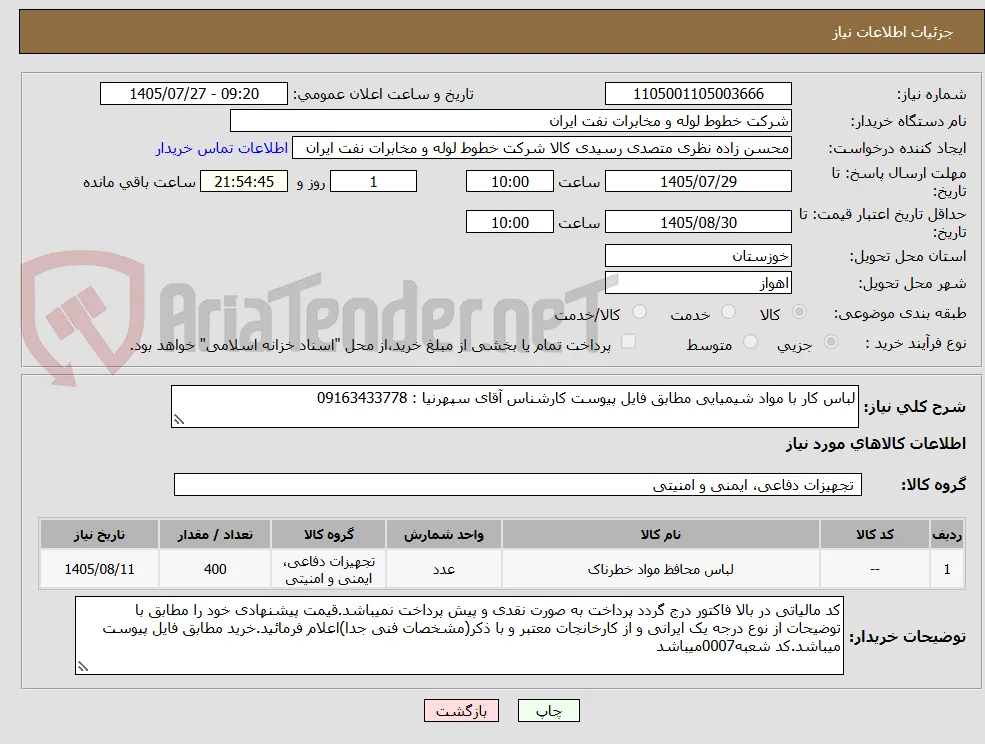Viewport: 985px width, 744px height.
Task: Select خدمت radio button
Action: click(x=728, y=312)
